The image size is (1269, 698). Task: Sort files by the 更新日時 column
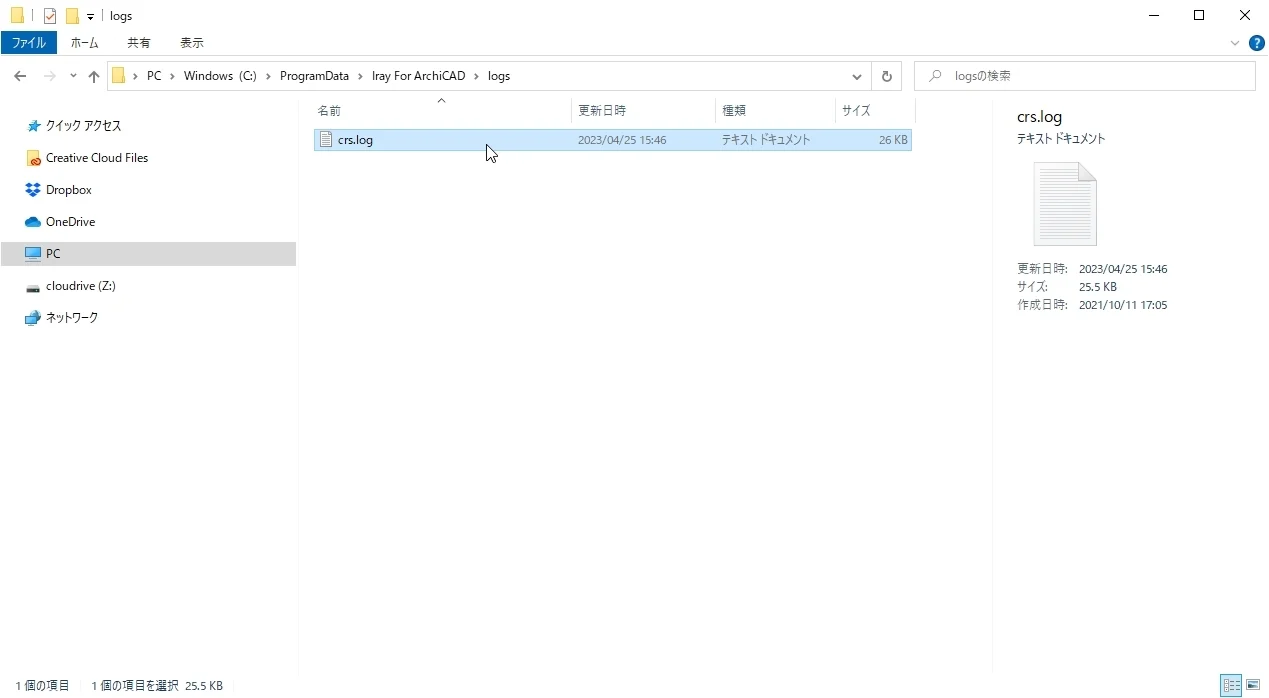pos(644,111)
